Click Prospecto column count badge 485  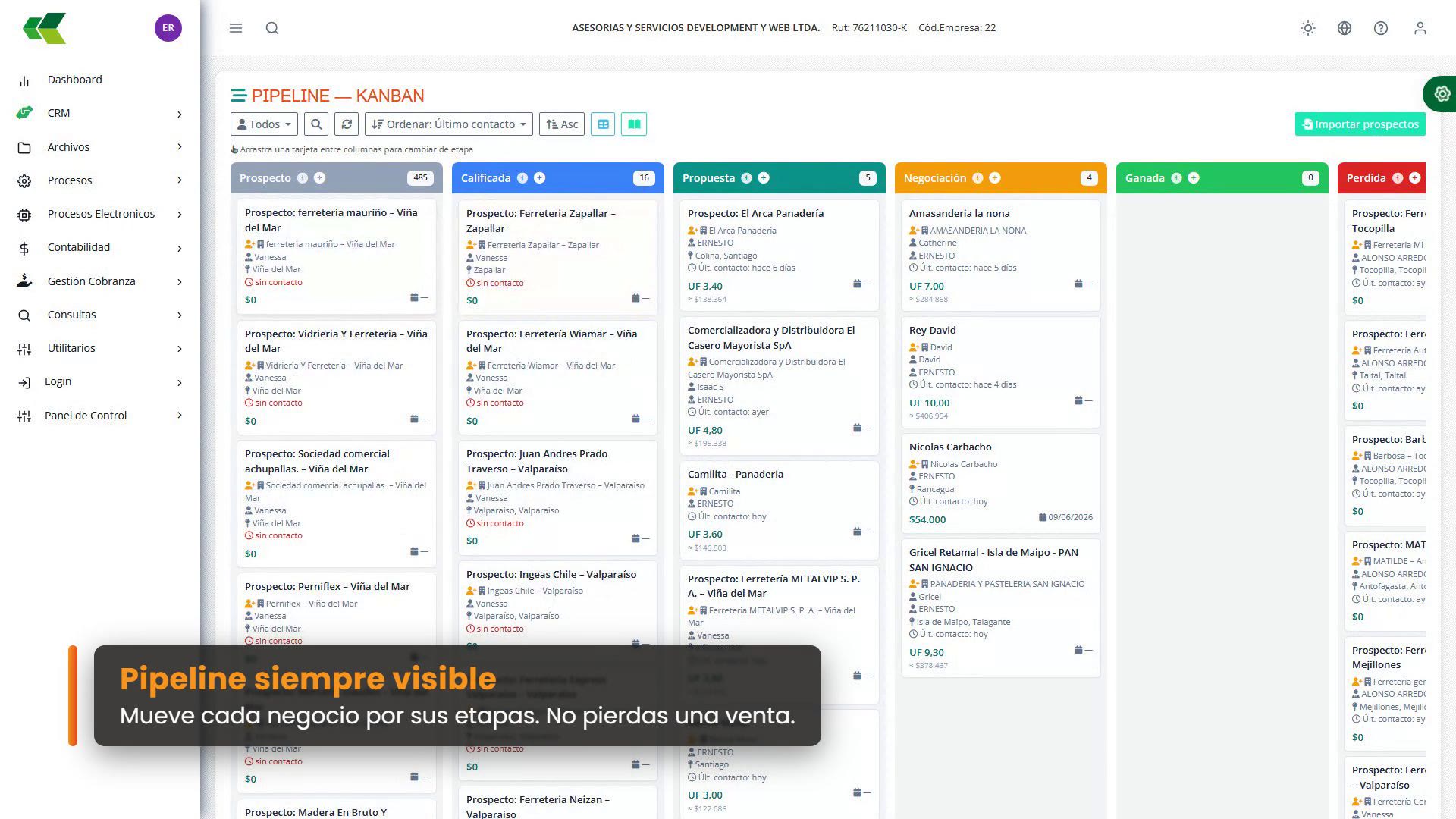pos(420,178)
